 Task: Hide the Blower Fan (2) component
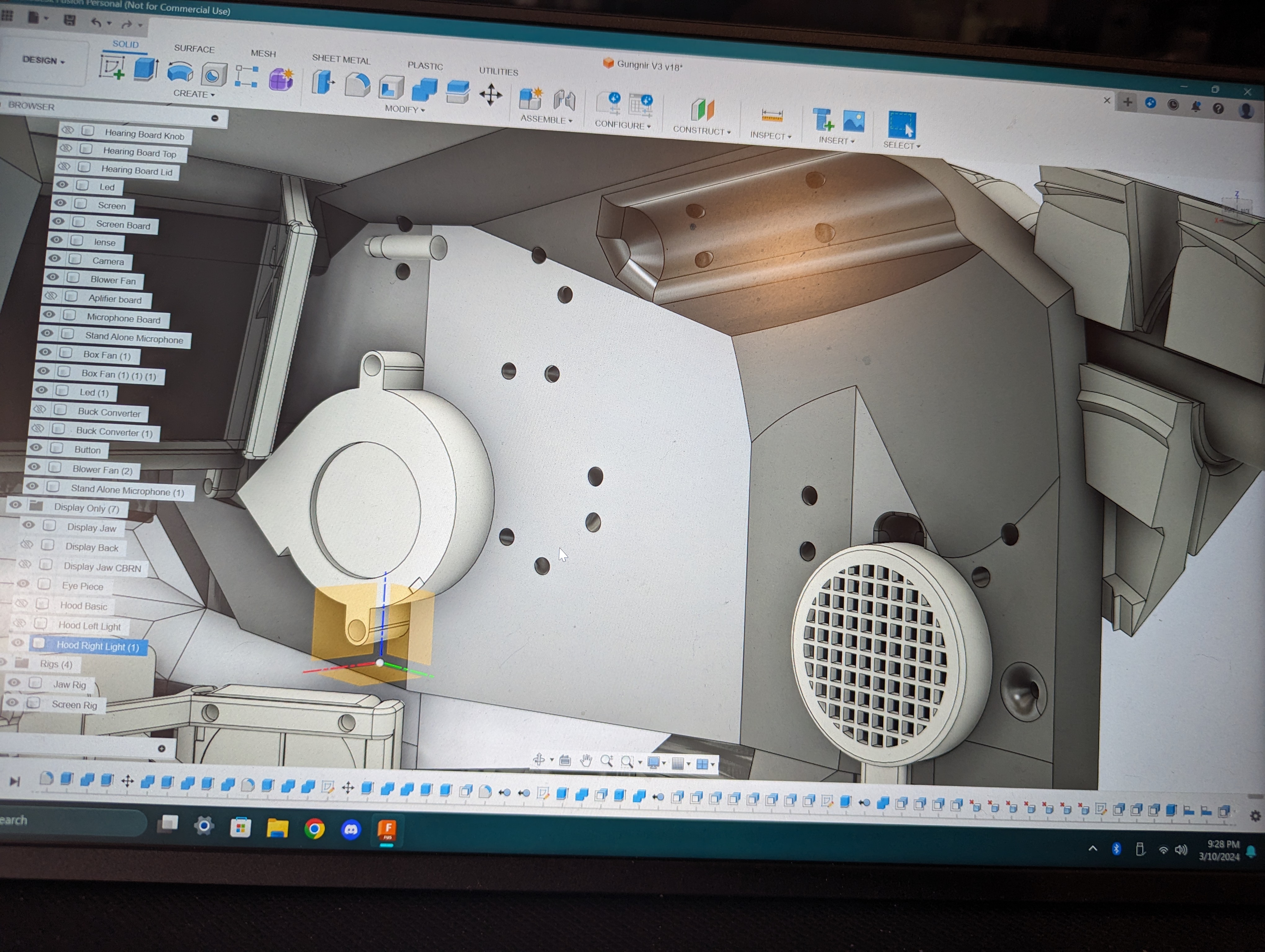point(34,466)
